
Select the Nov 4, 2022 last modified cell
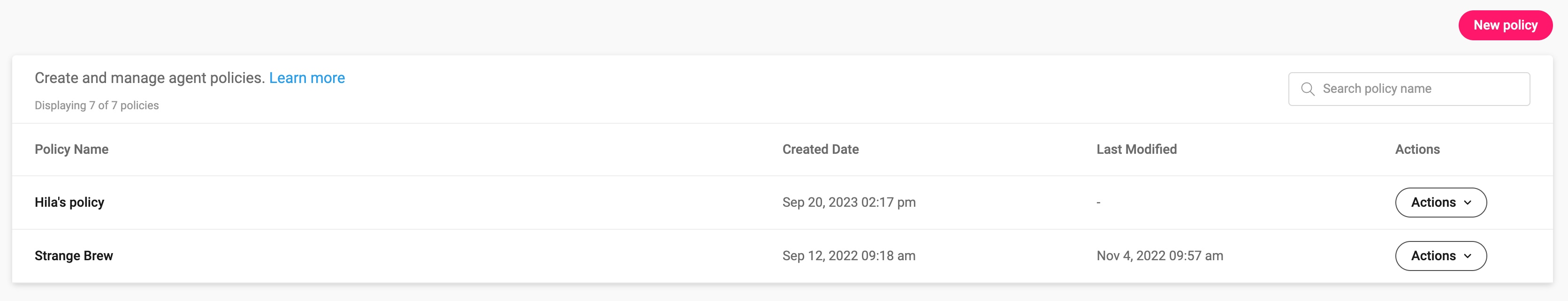1159,256
